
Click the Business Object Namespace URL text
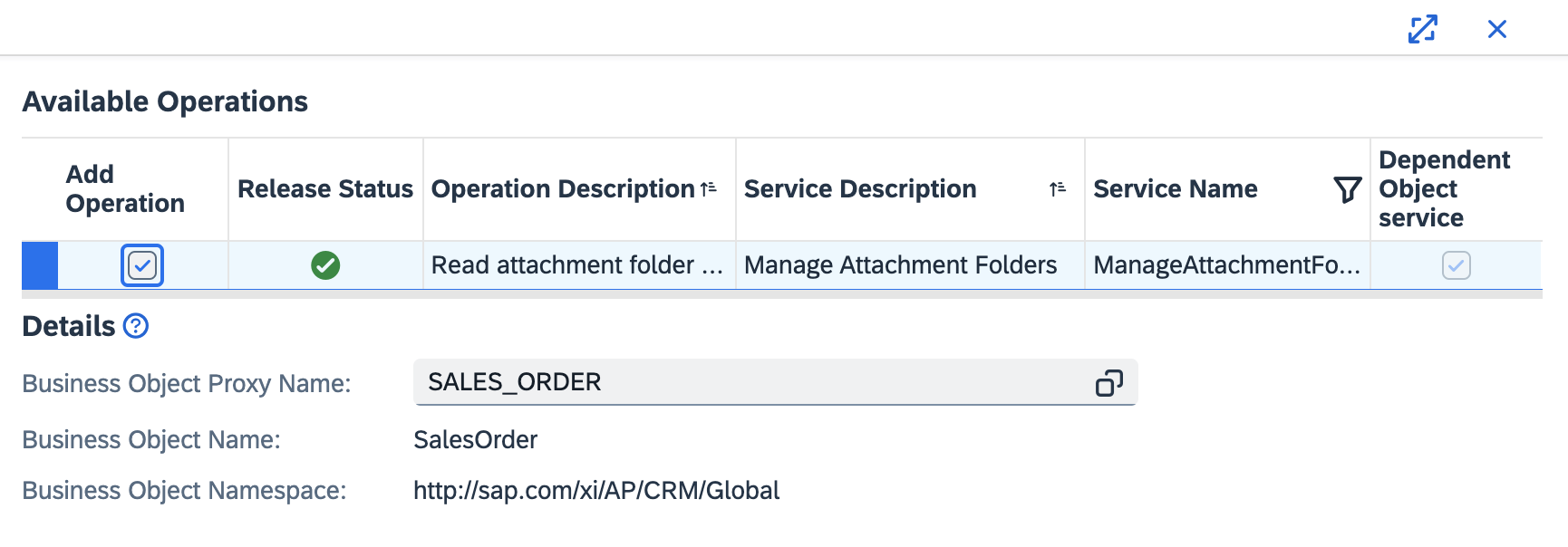click(x=595, y=490)
